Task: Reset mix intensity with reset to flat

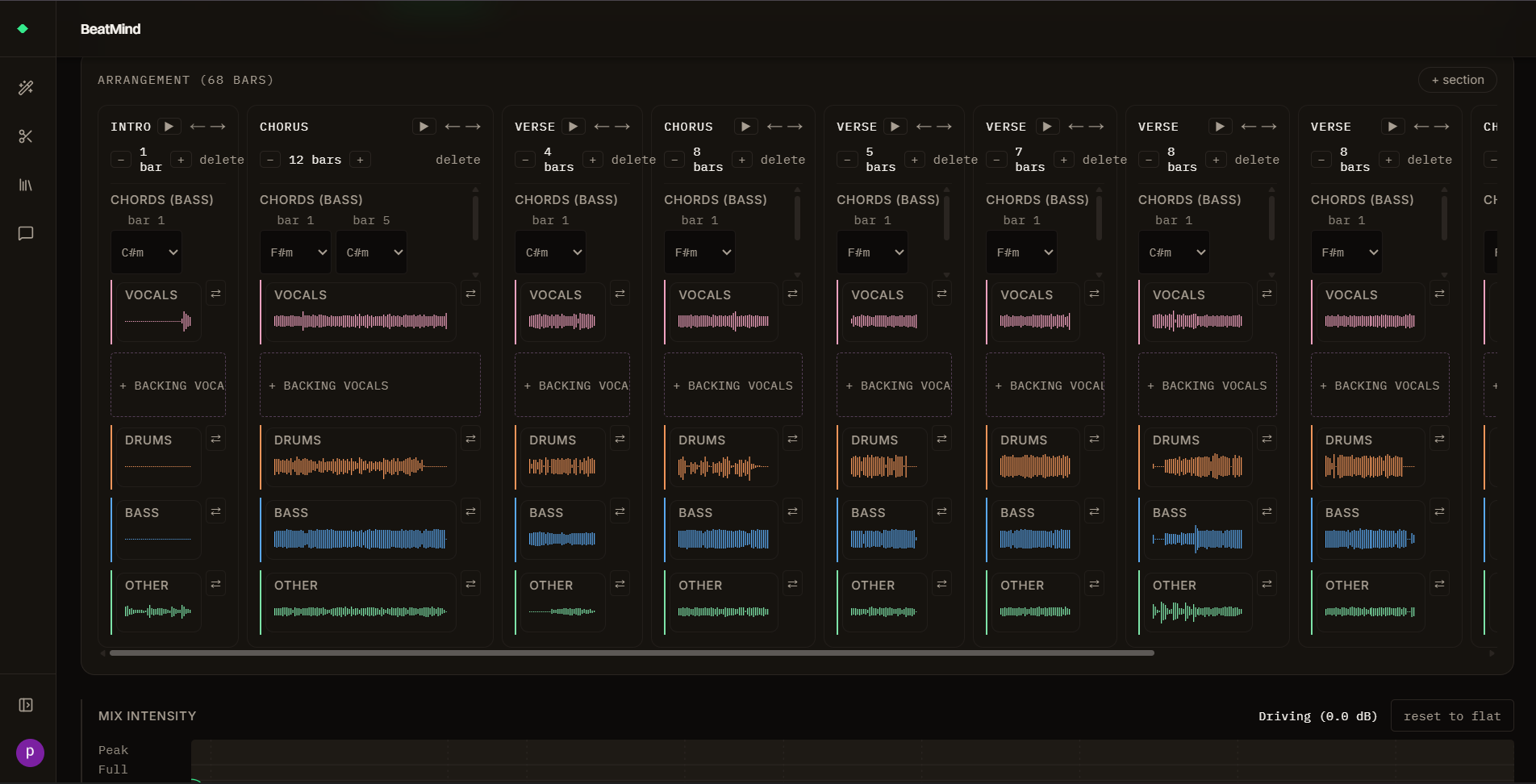Action: click(1452, 716)
